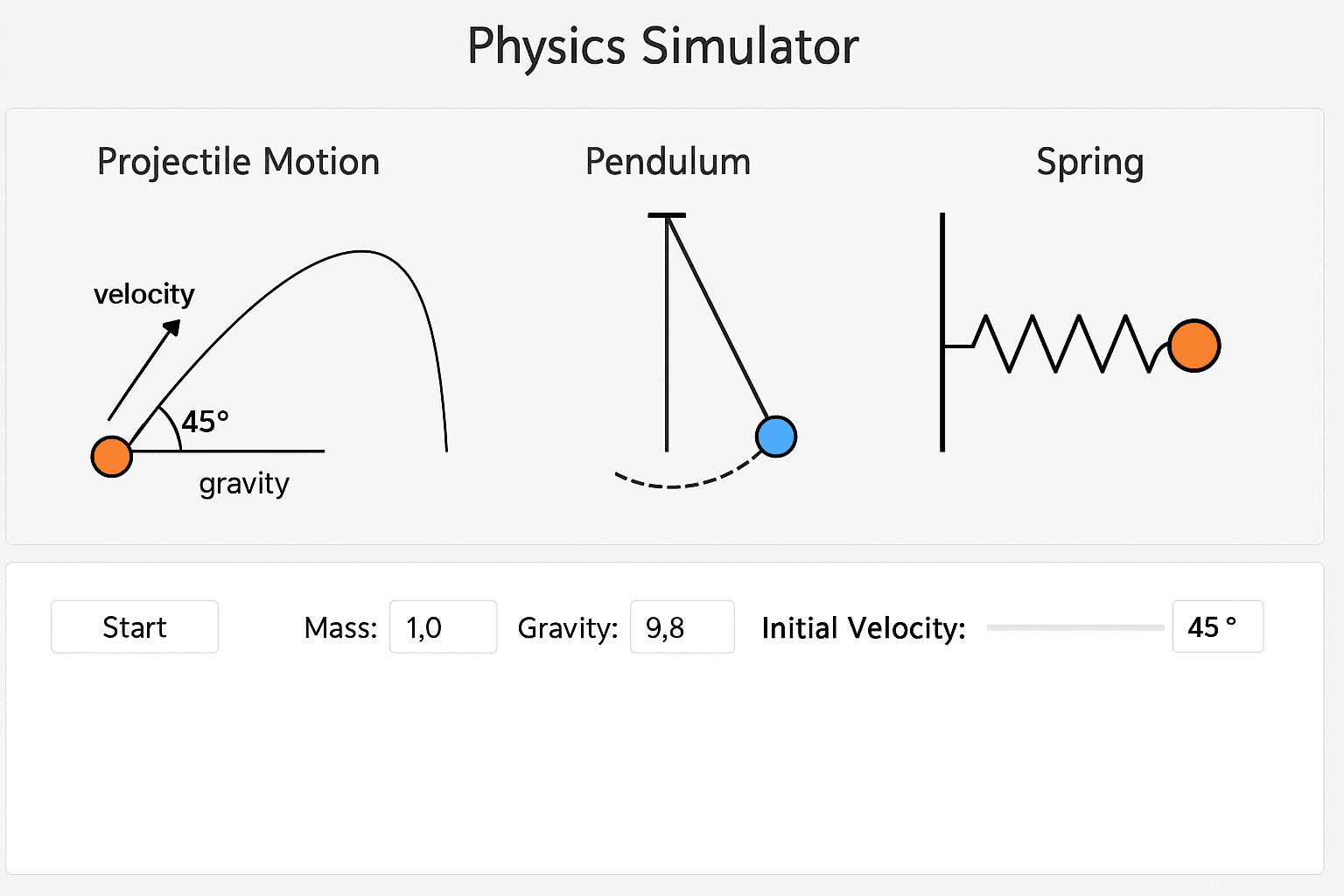
Task: Click the Physics Simulator title
Action: [663, 46]
